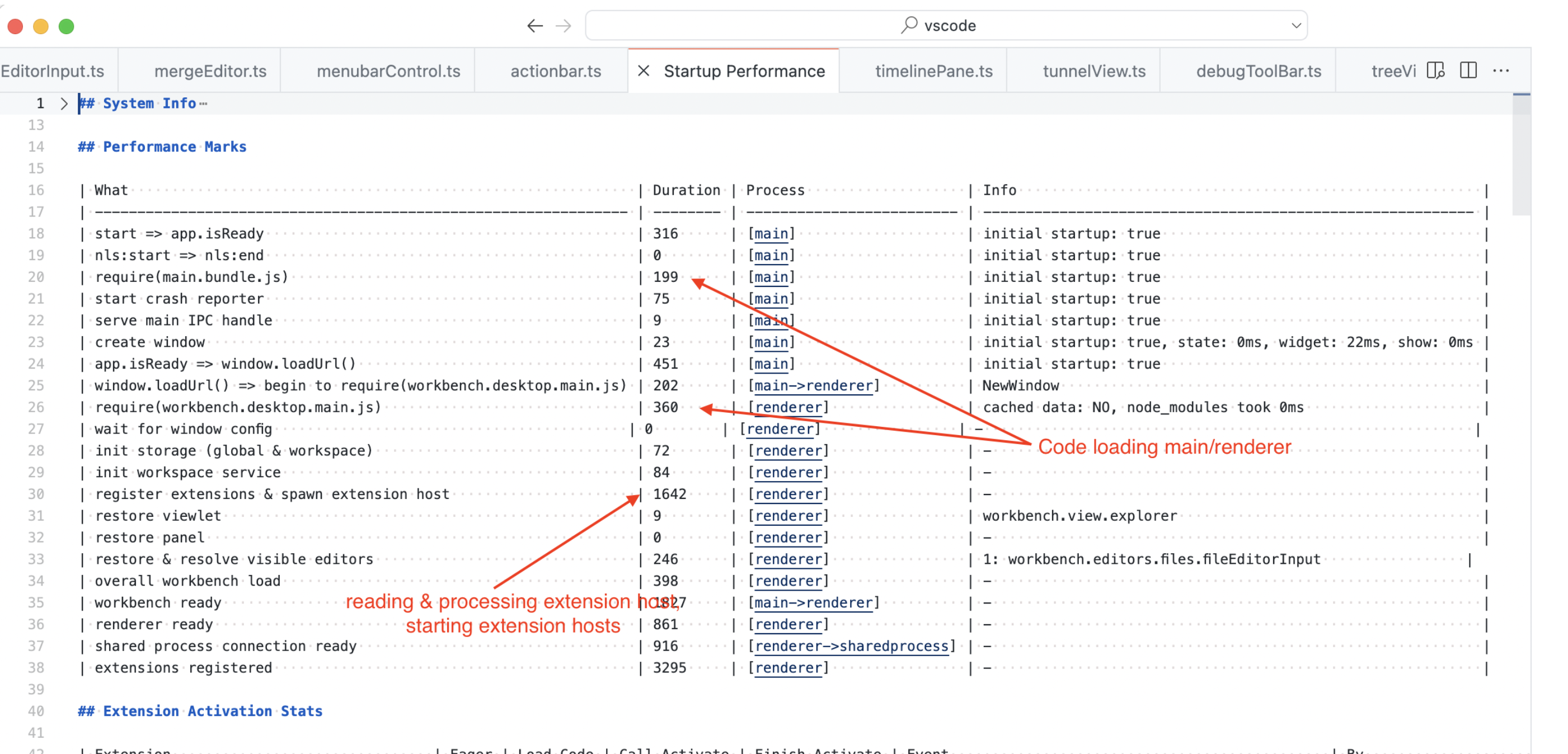The width and height of the screenshot is (1568, 754).
Task: Click the main->renderer link on the workbench ready row
Action: (x=814, y=602)
